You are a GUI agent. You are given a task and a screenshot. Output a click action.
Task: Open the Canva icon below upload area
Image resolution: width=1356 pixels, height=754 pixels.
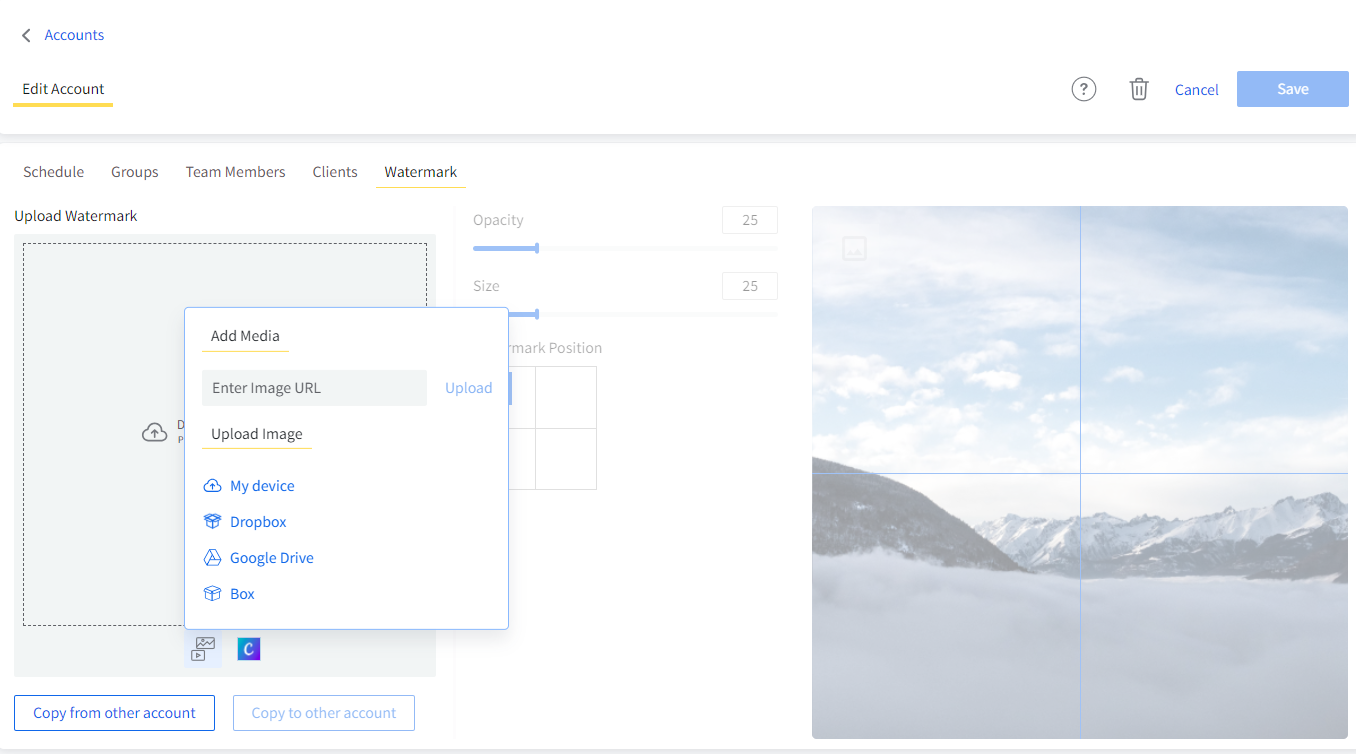248,649
